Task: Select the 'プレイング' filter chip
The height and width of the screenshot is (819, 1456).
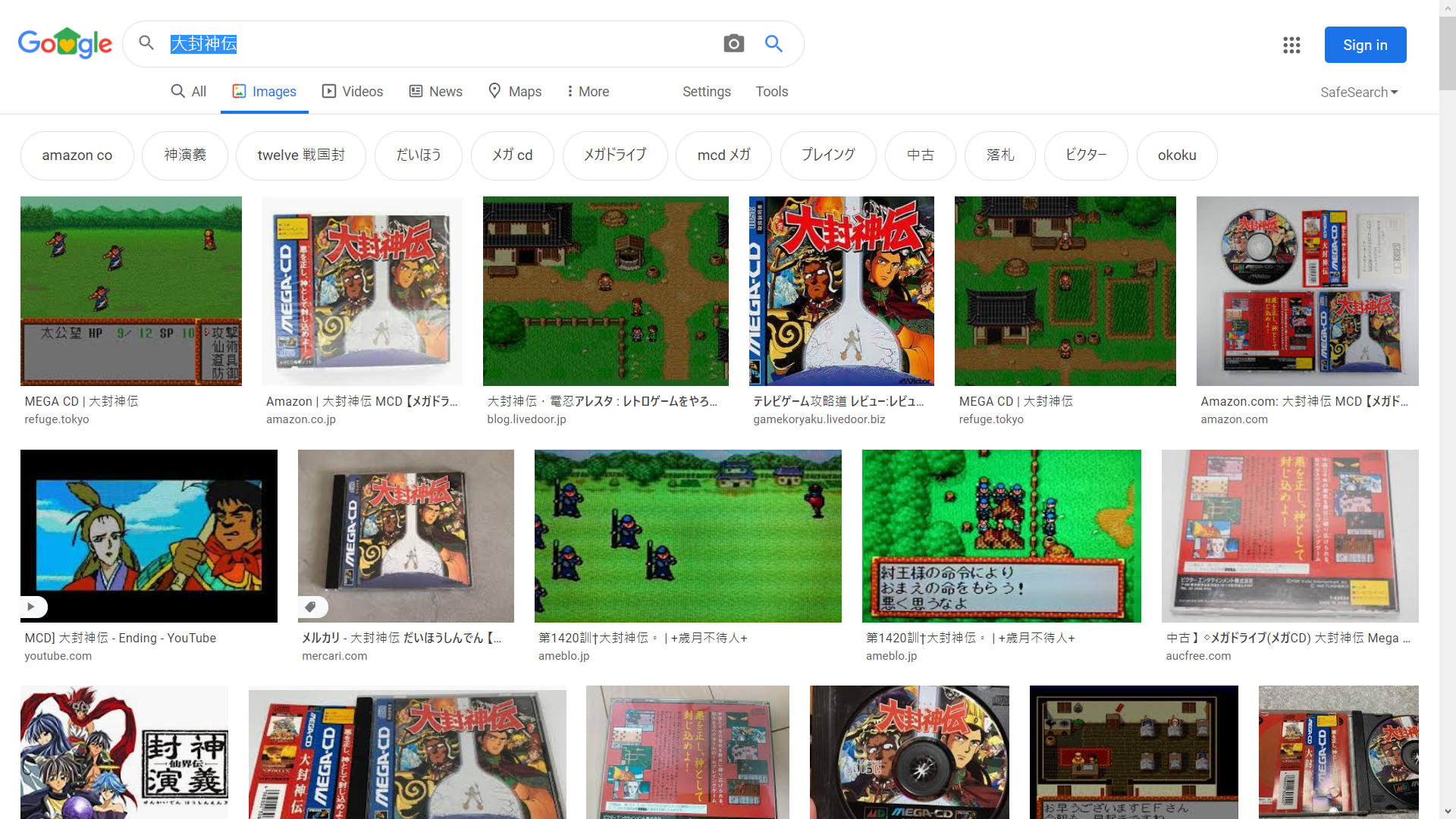Action: (829, 155)
